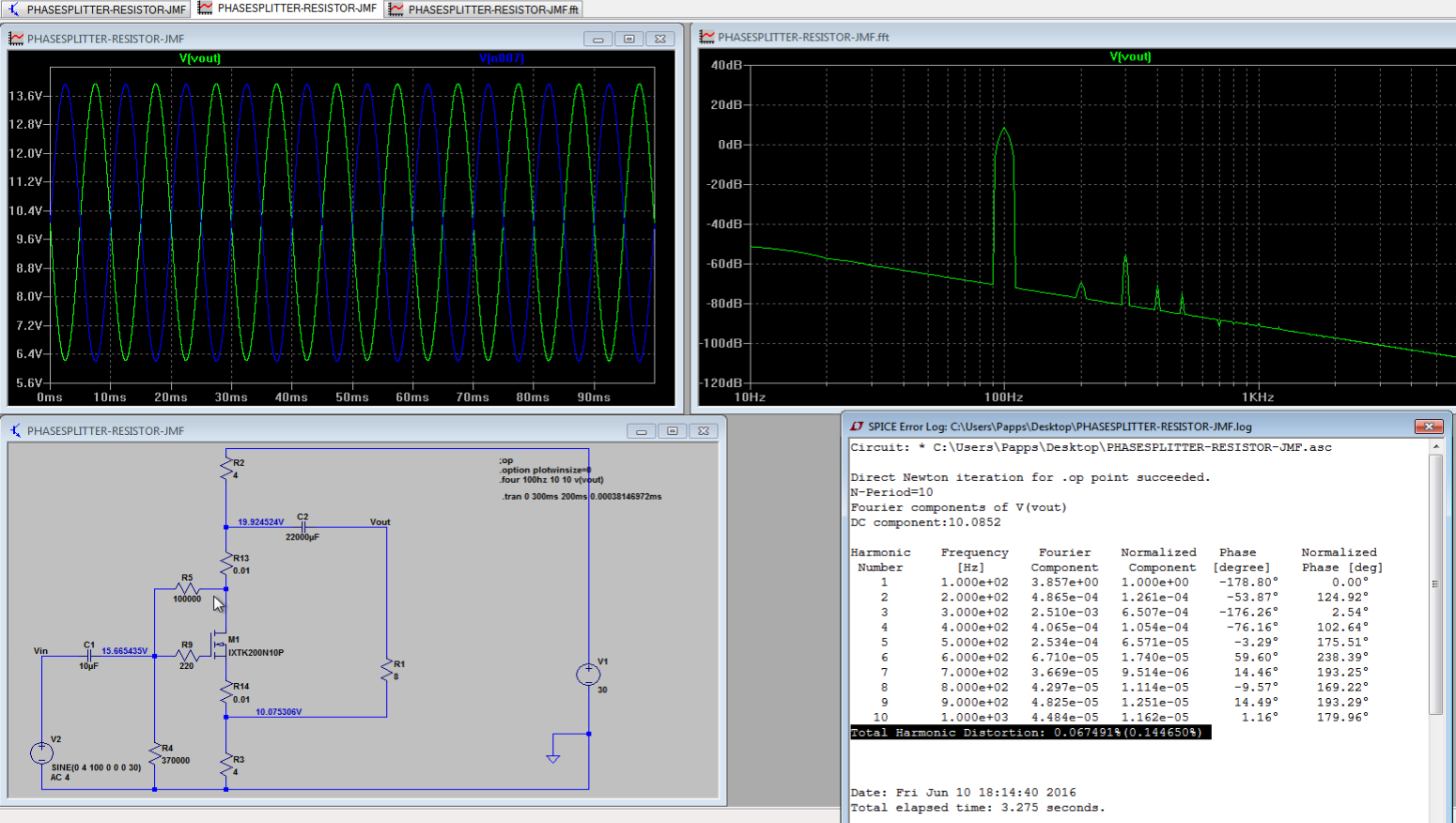This screenshot has height=823, width=1456.
Task: Click the N-Period=10 line in log
Action: 891,492
